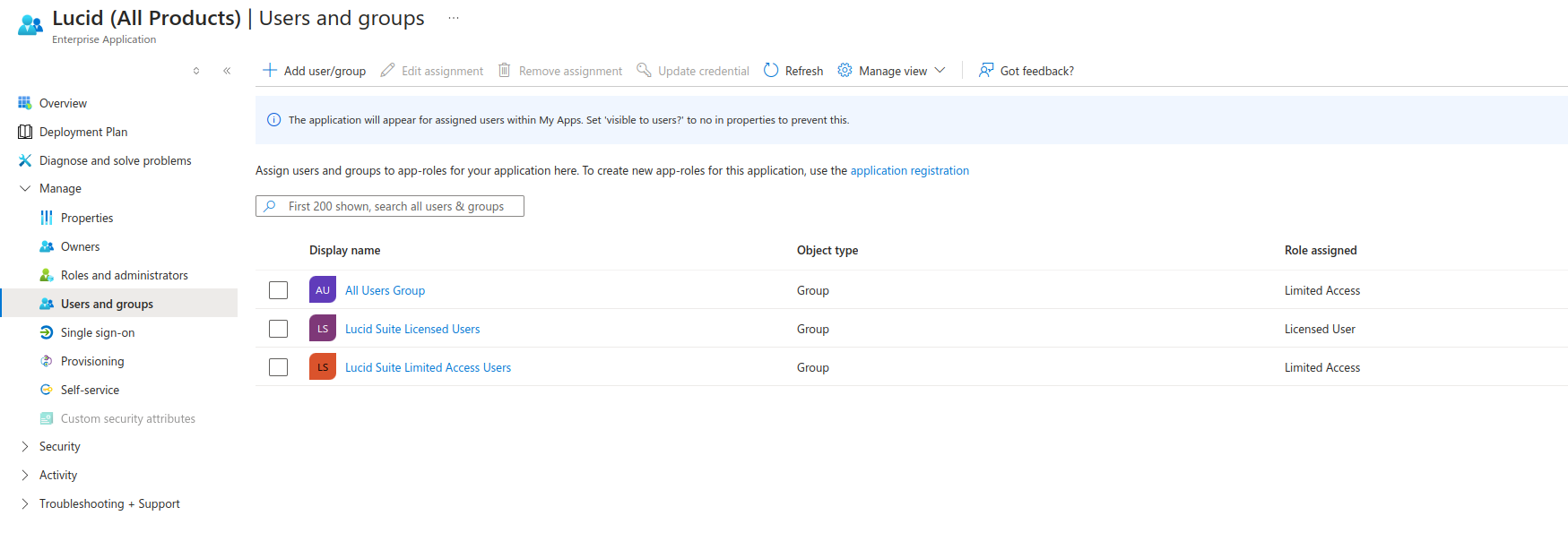
Task: Click the AU avatar for All Users Group
Action: (323, 290)
